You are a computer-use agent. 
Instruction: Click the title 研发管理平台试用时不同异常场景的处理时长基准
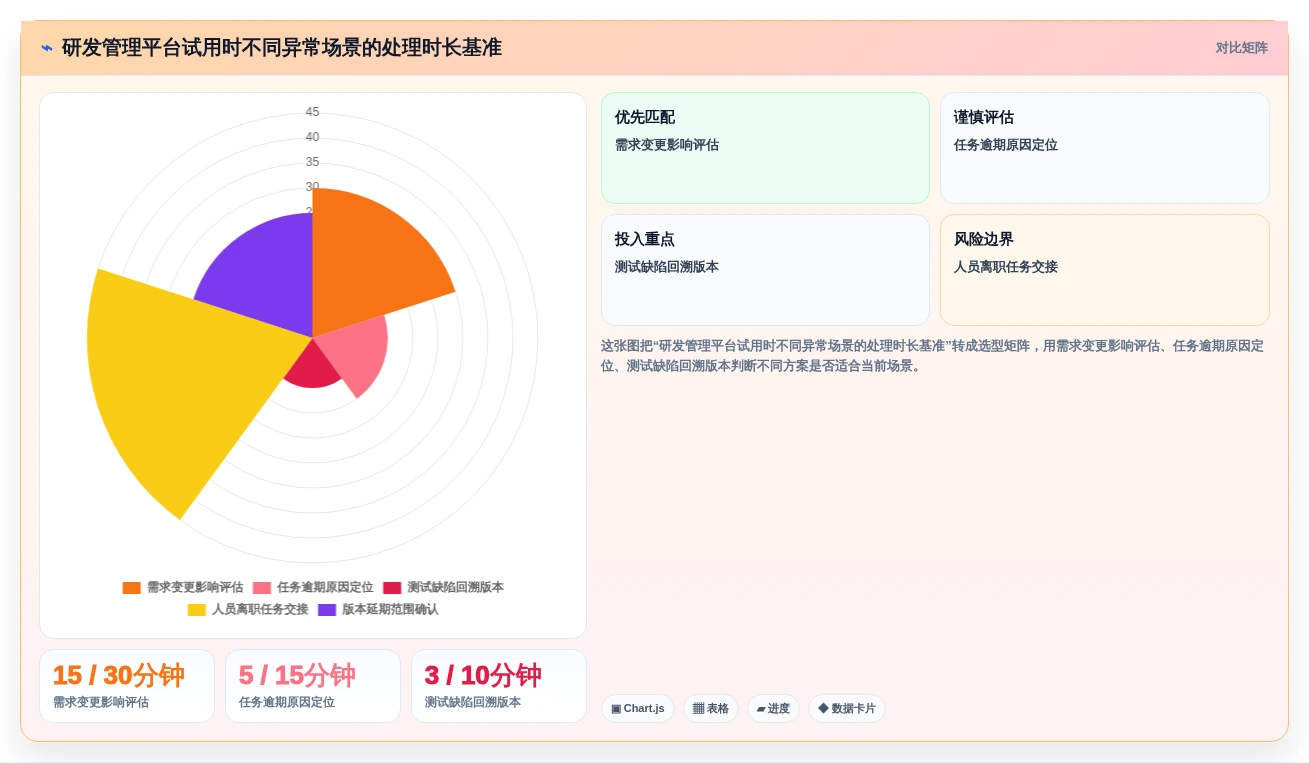pyautogui.click(x=282, y=48)
